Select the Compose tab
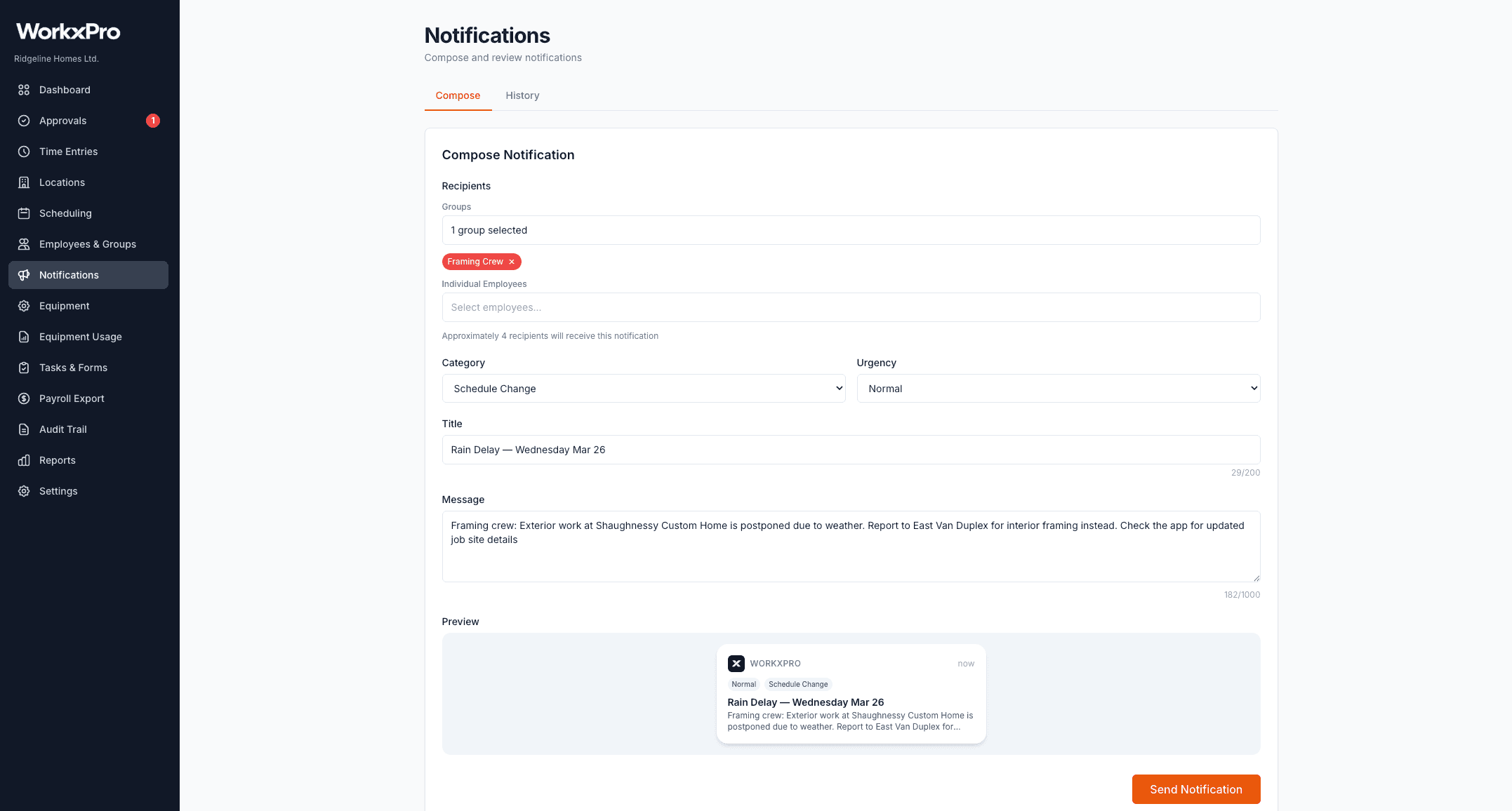1512x811 pixels. [x=458, y=95]
